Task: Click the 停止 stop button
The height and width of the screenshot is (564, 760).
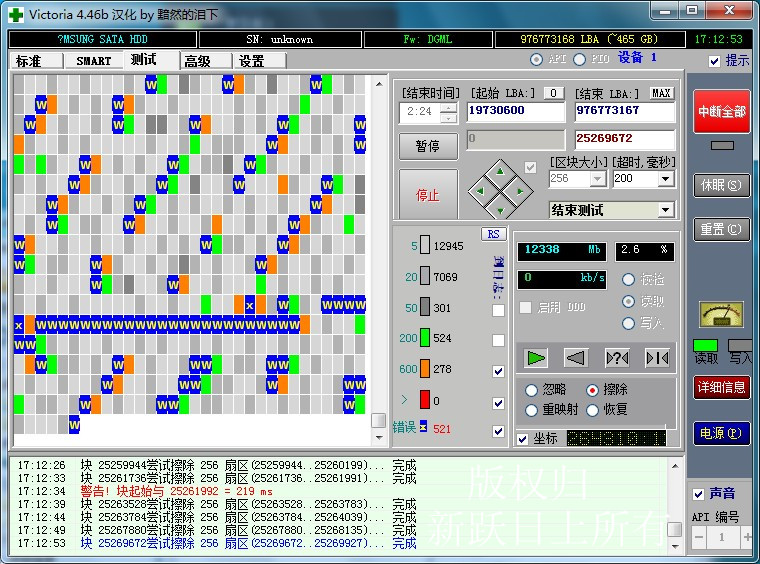Action: (428, 195)
